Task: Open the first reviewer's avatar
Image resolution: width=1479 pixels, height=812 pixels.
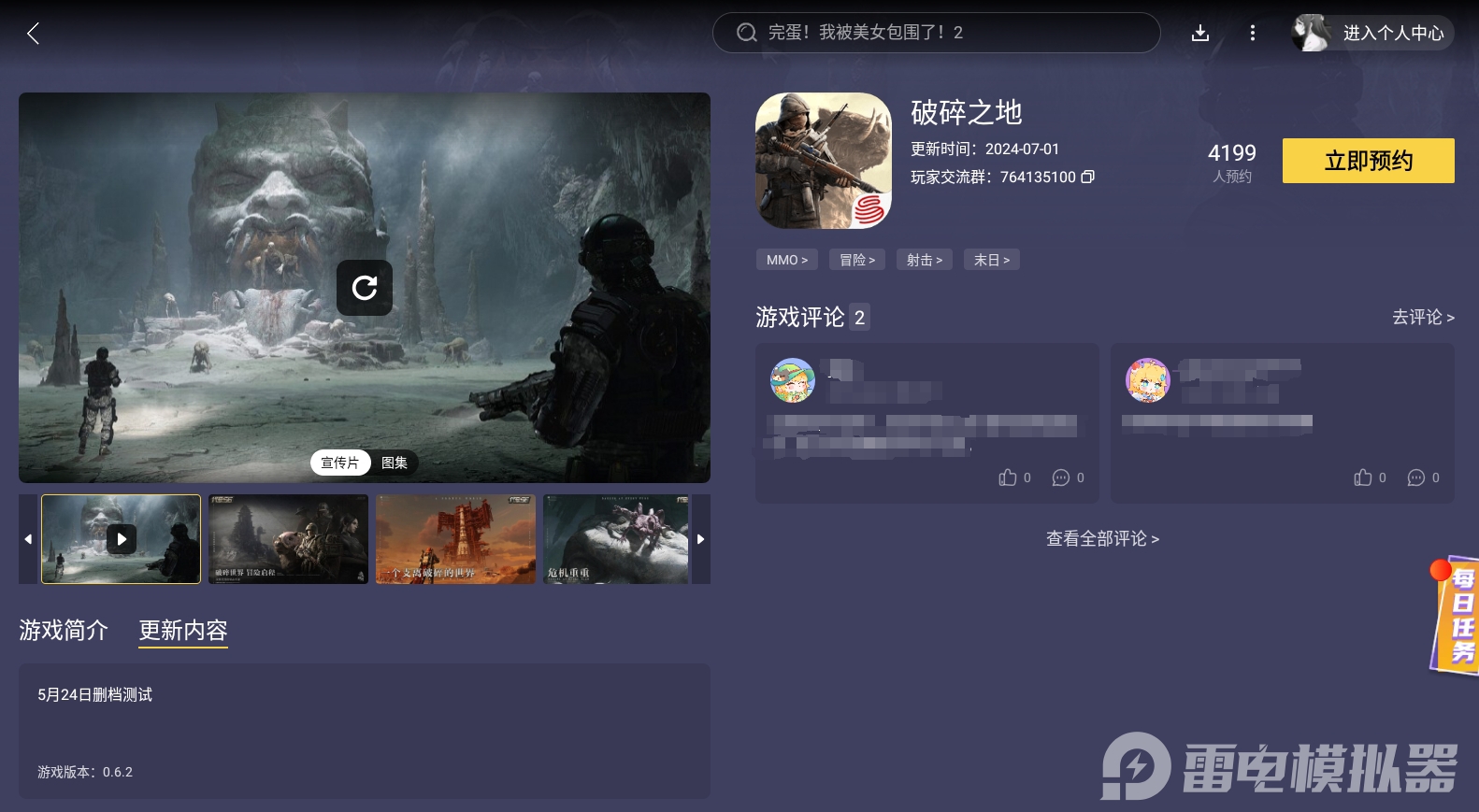Action: 793,380
